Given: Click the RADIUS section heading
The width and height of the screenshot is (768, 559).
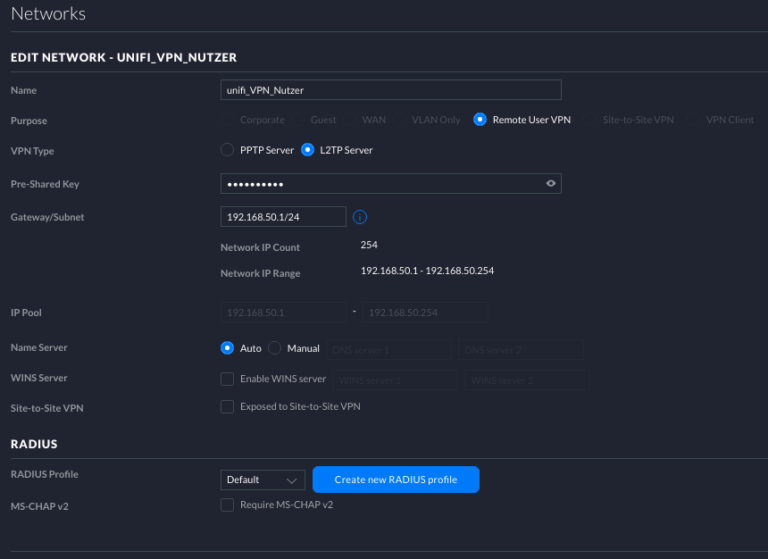Looking at the screenshot, I should [34, 444].
